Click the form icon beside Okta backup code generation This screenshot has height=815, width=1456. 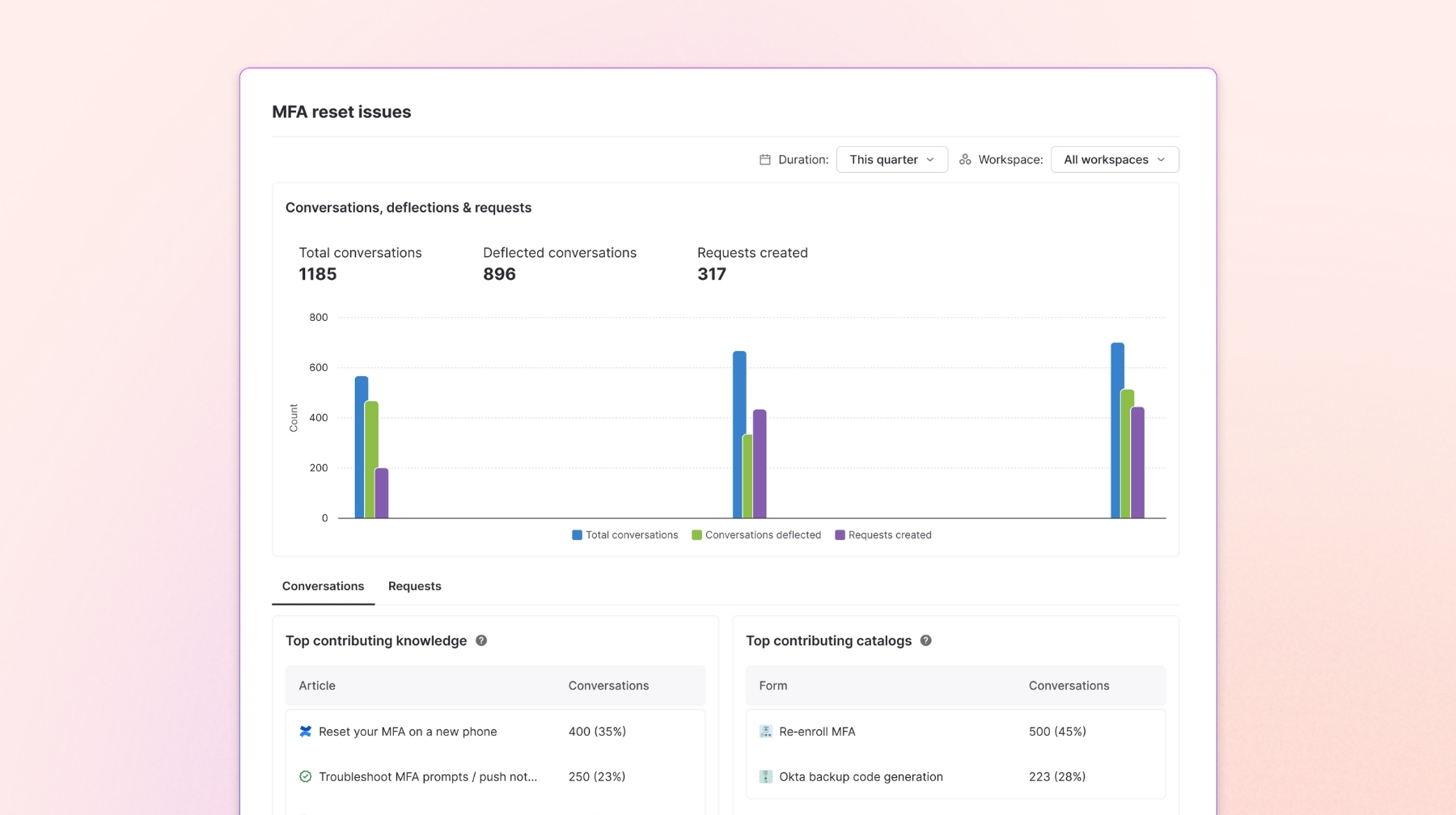(x=765, y=776)
